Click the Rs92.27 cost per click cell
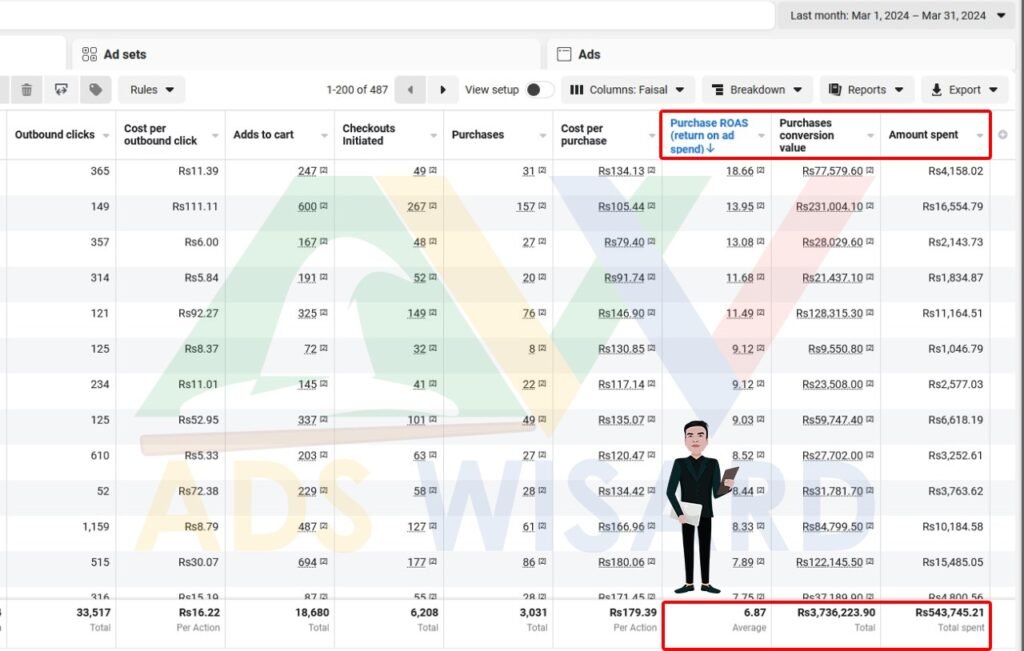Image resolution: width=1024 pixels, height=651 pixels. tap(198, 313)
